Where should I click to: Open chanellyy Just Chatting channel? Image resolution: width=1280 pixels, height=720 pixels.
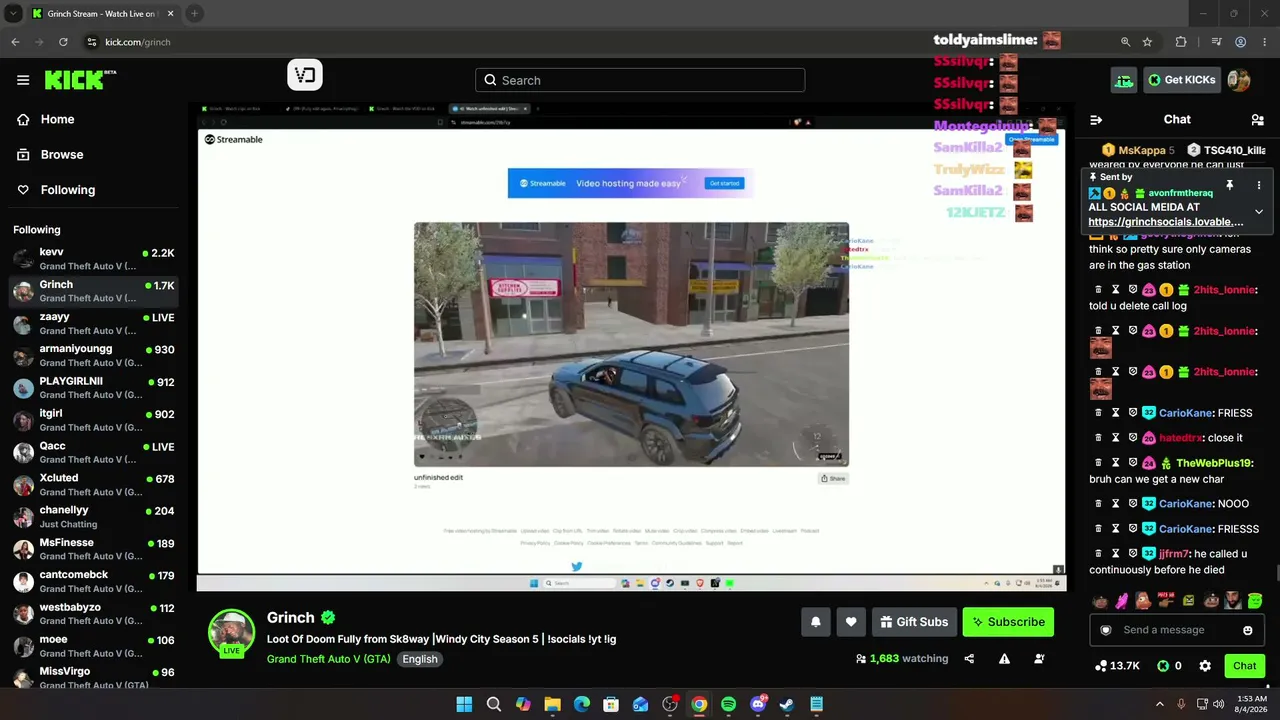click(94, 517)
